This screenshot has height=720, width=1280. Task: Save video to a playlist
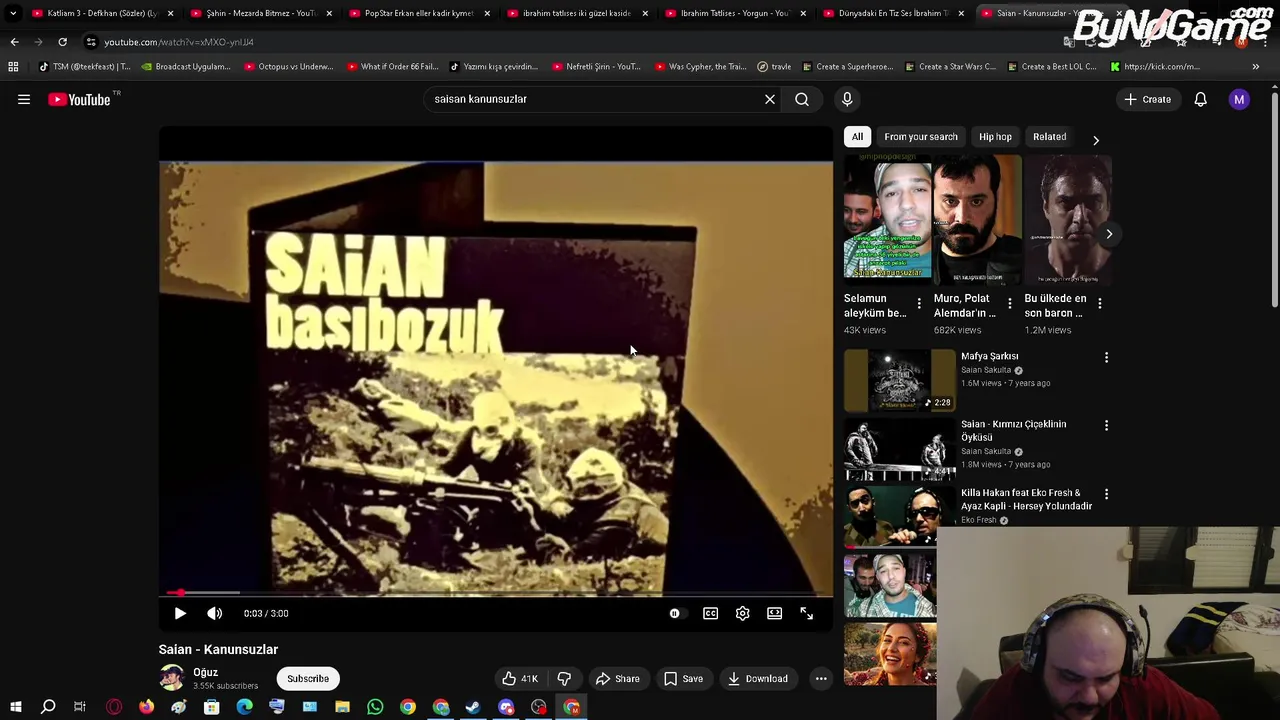(x=683, y=679)
